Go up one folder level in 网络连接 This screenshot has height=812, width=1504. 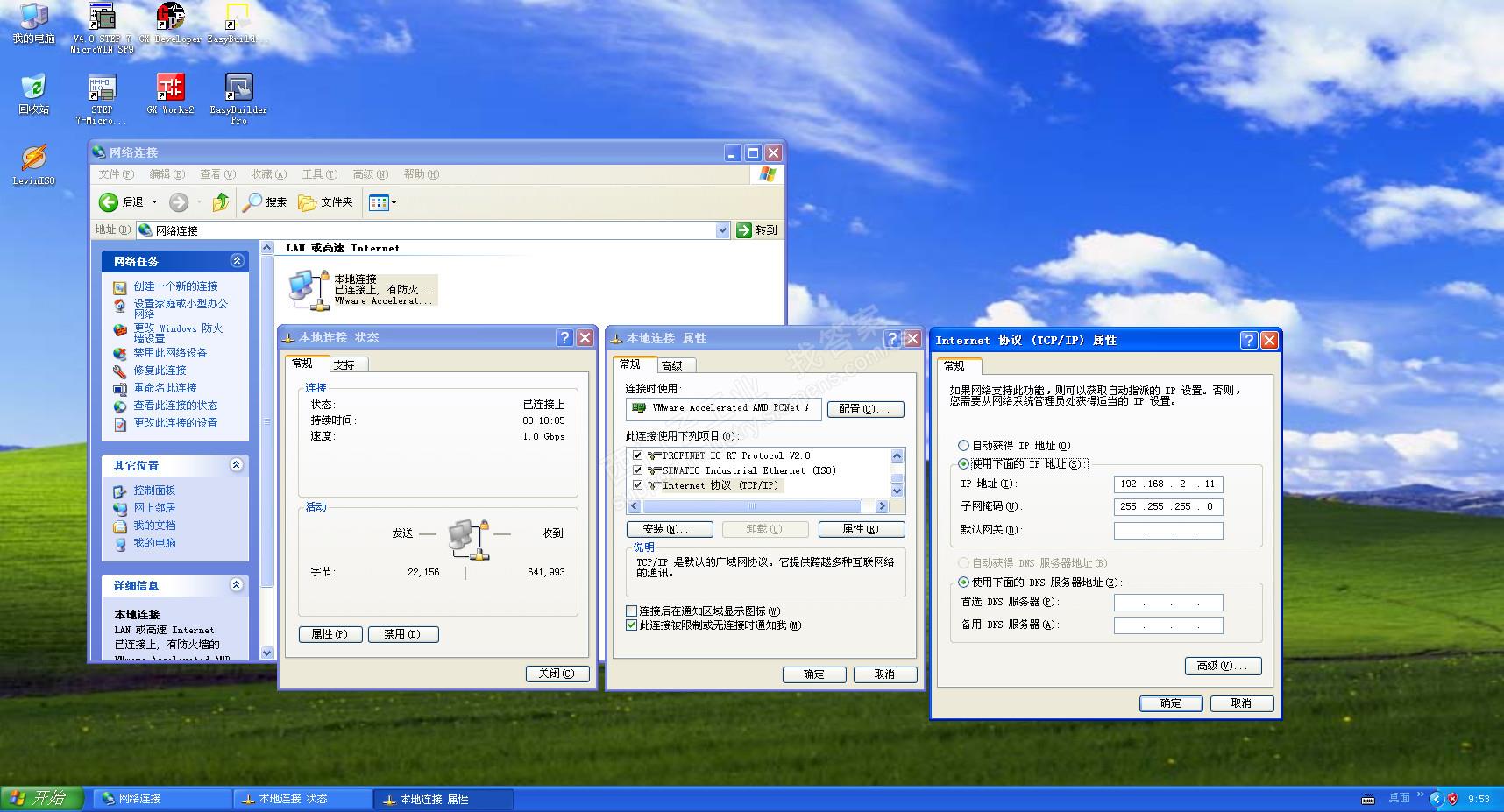pos(221,202)
